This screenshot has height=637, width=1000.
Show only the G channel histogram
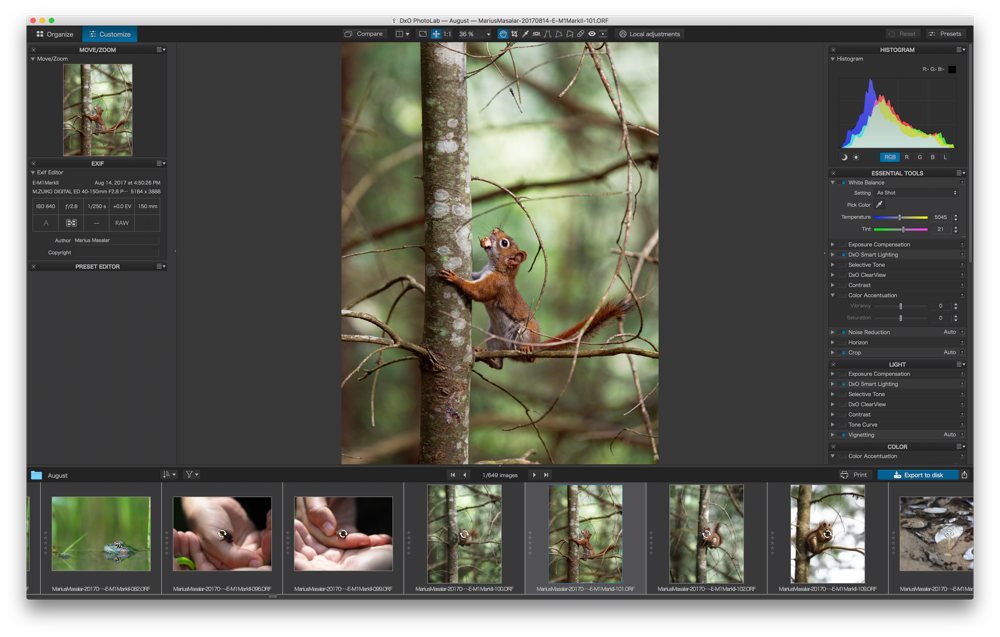pyautogui.click(x=920, y=157)
